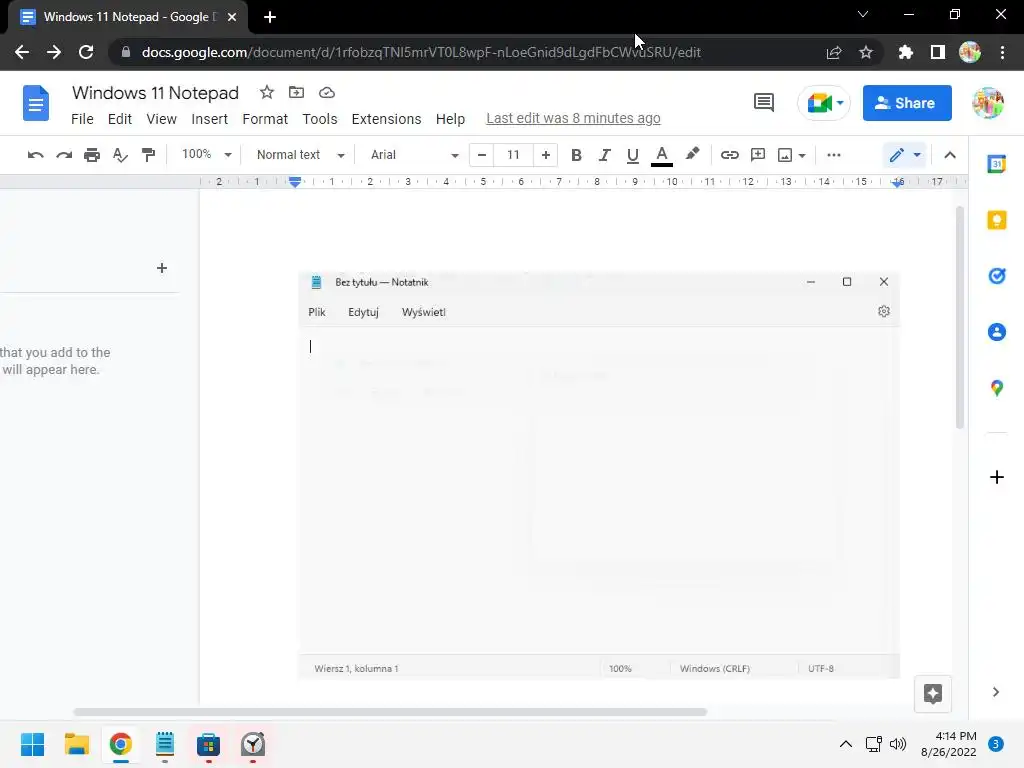This screenshot has width=1024, height=768.
Task: Open the View menu
Action: (x=161, y=119)
